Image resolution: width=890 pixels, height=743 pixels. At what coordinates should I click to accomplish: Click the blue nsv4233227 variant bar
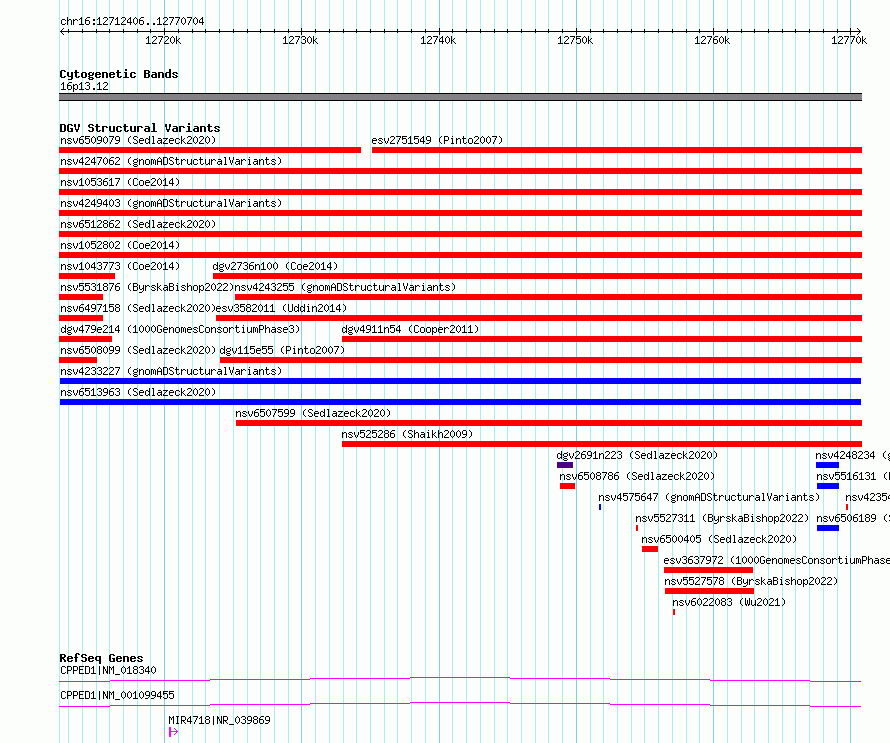460,381
